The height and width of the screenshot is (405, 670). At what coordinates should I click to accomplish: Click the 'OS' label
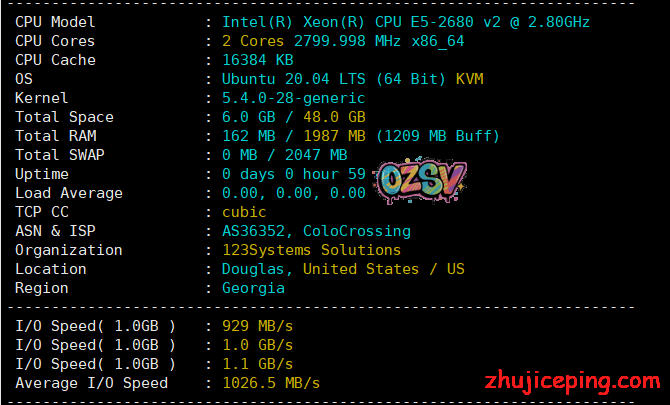tap(24, 79)
